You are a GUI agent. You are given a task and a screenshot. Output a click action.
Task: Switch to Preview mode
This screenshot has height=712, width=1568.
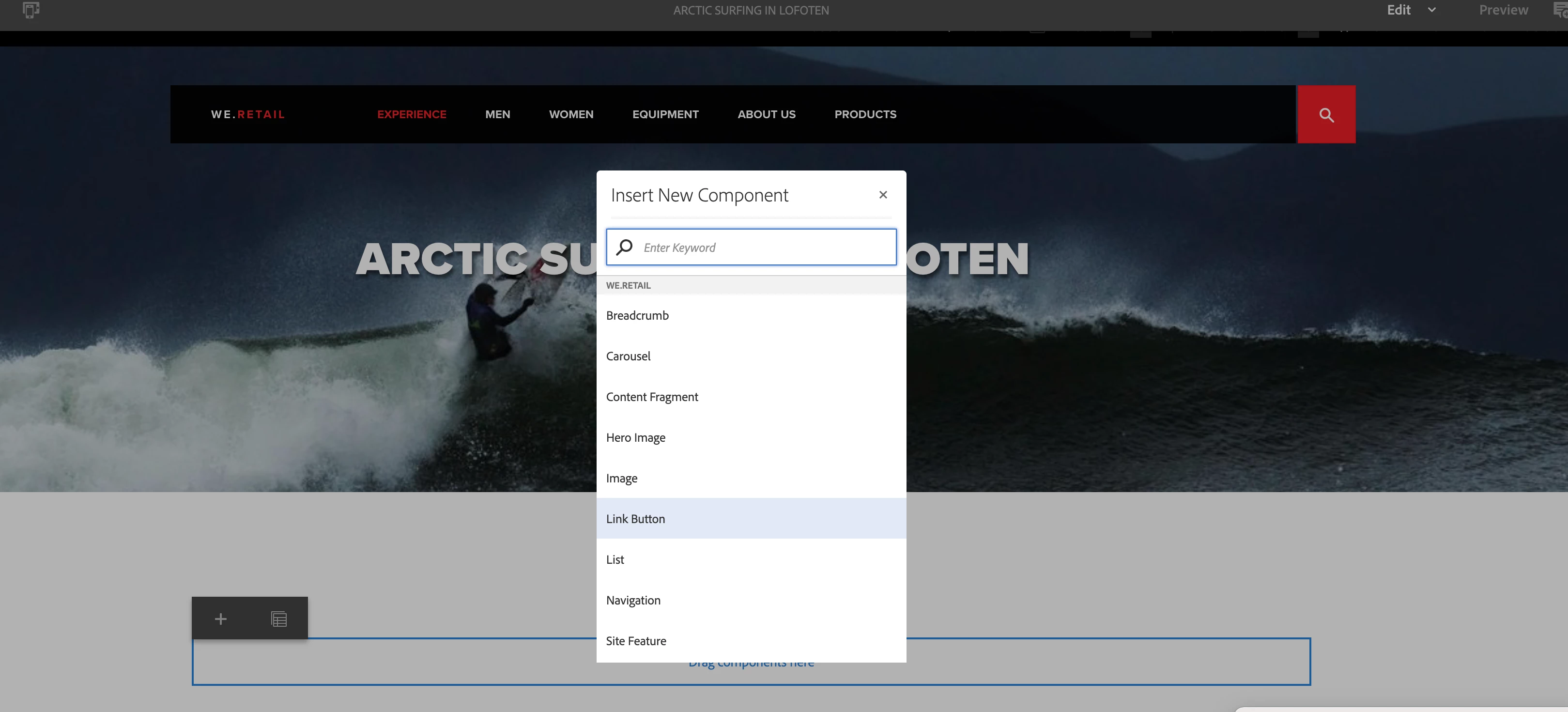click(x=1503, y=10)
